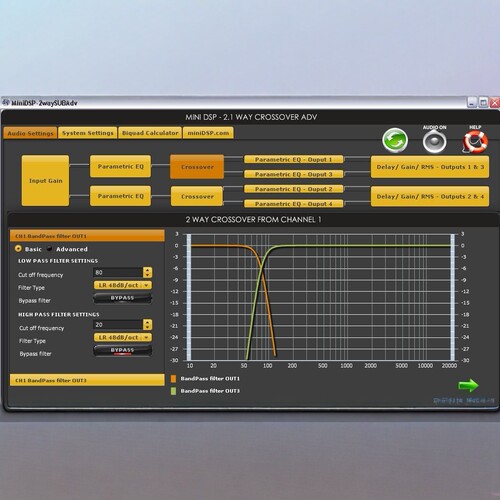The image size is (500, 500).
Task: Click the green BandPass filter OUT3 legend swatch
Action: [173, 391]
